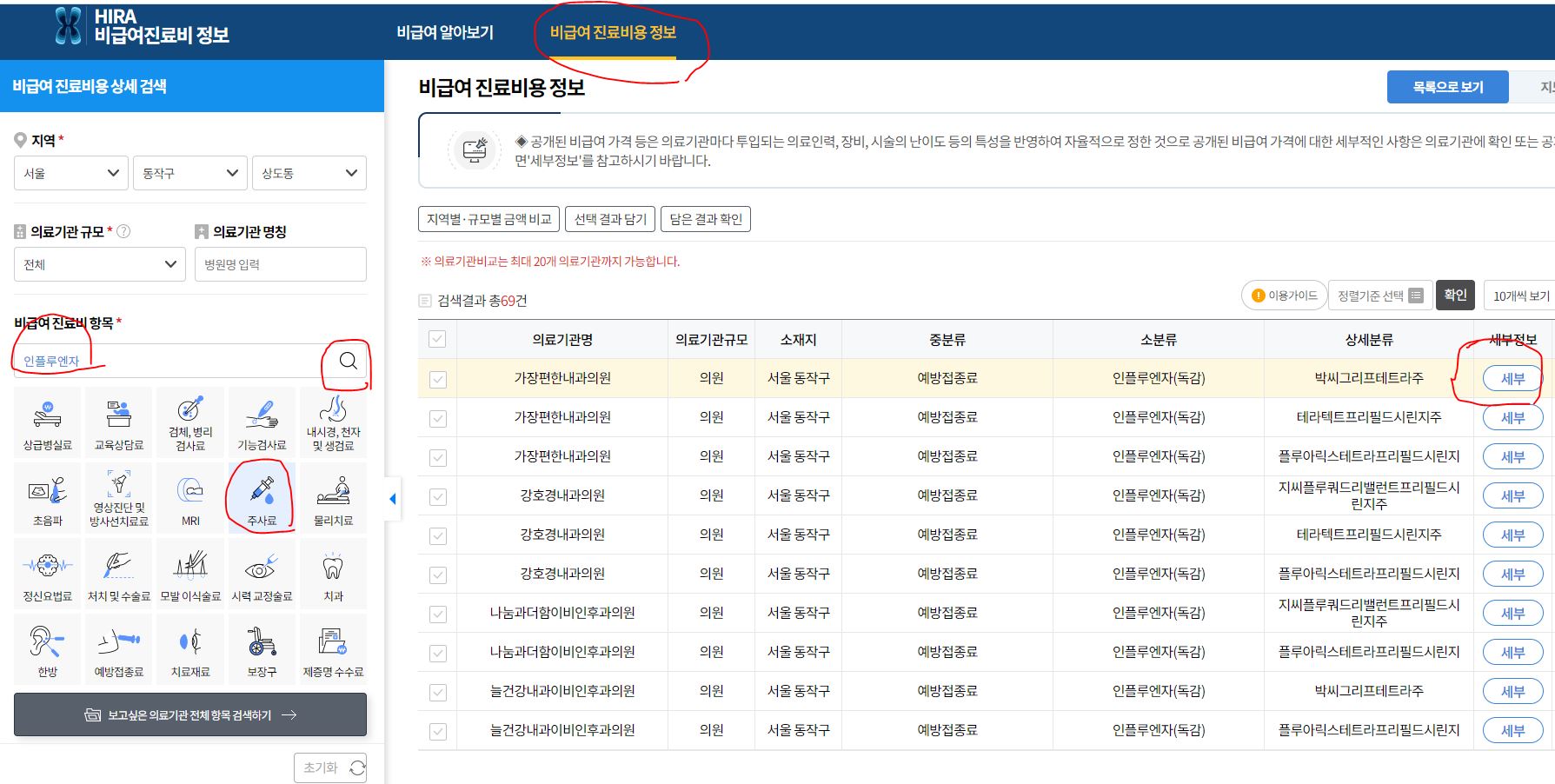Click the 병원명 입력 text field
This screenshot has width=1555, height=784.
281,264
